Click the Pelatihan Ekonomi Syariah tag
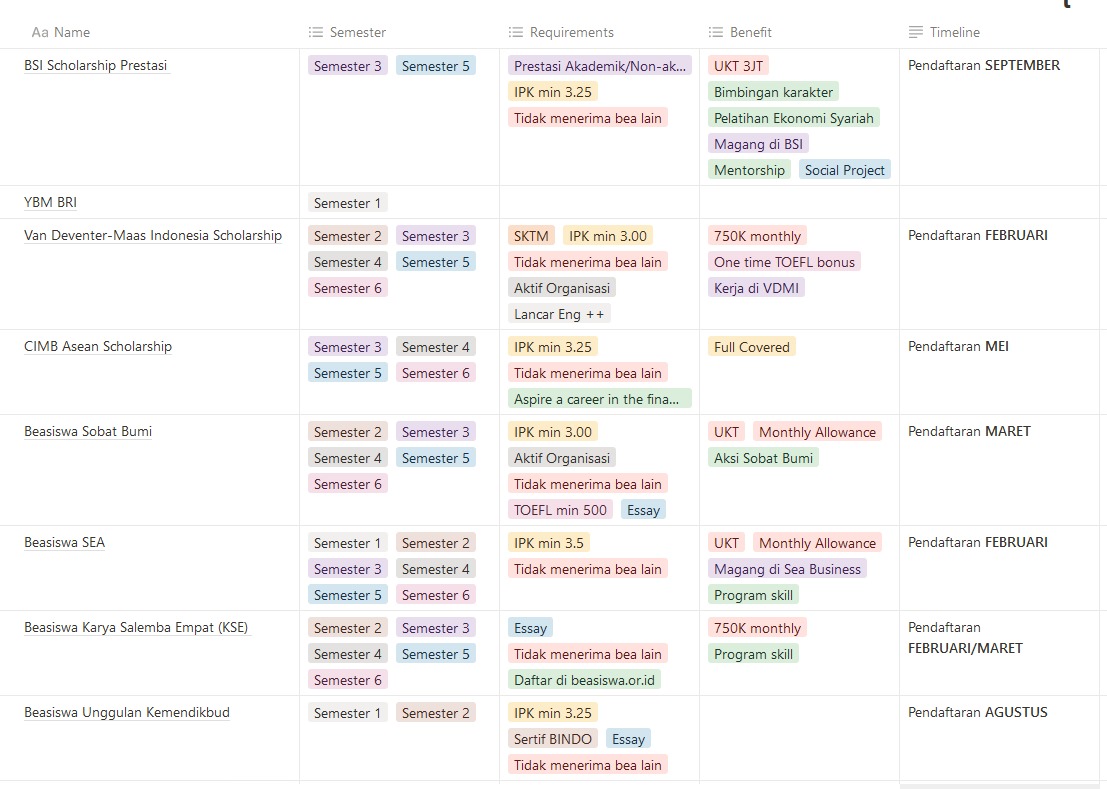Image resolution: width=1107 pixels, height=789 pixels. click(x=794, y=119)
